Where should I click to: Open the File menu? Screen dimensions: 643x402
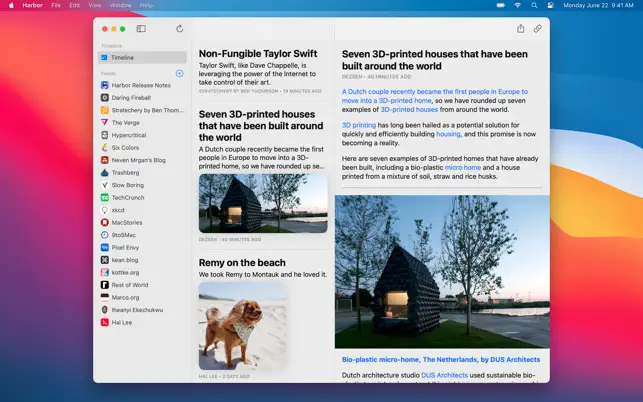click(x=56, y=5)
